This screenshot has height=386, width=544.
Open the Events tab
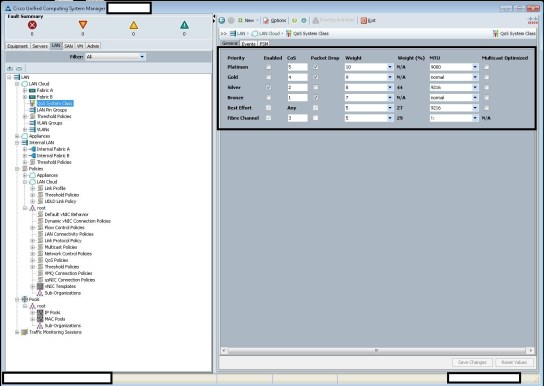248,44
